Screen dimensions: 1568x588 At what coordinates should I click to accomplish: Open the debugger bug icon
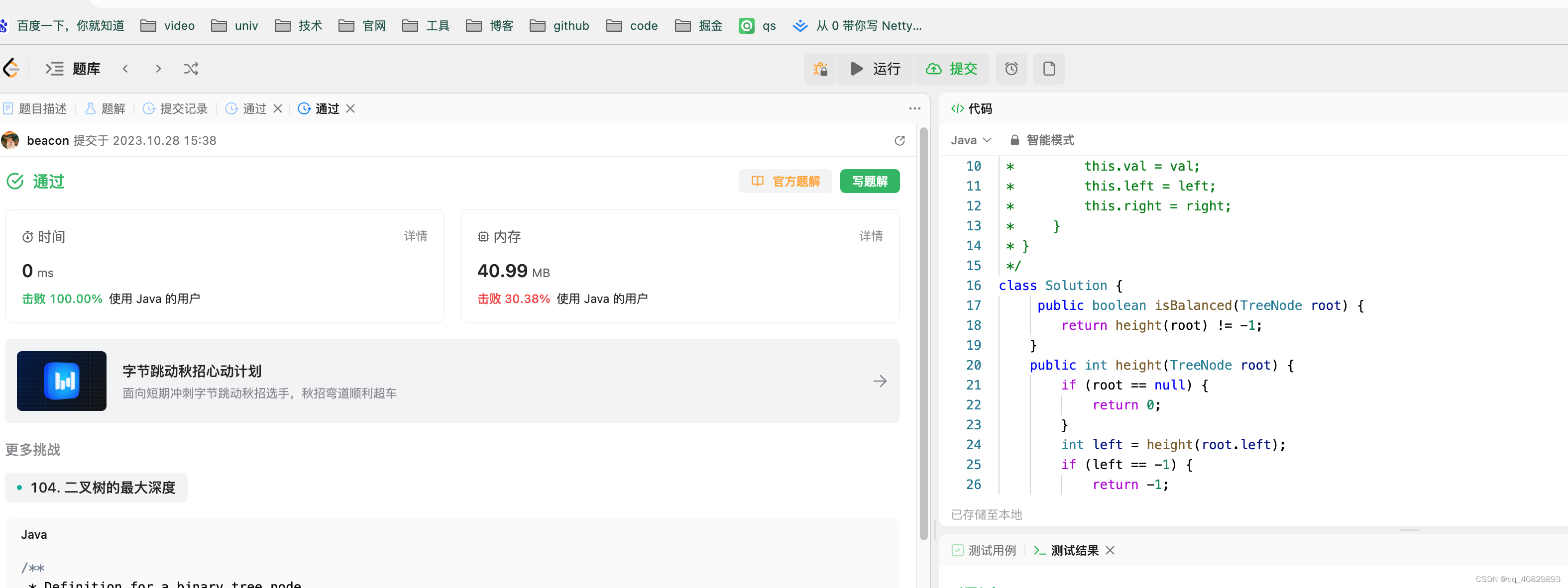820,69
